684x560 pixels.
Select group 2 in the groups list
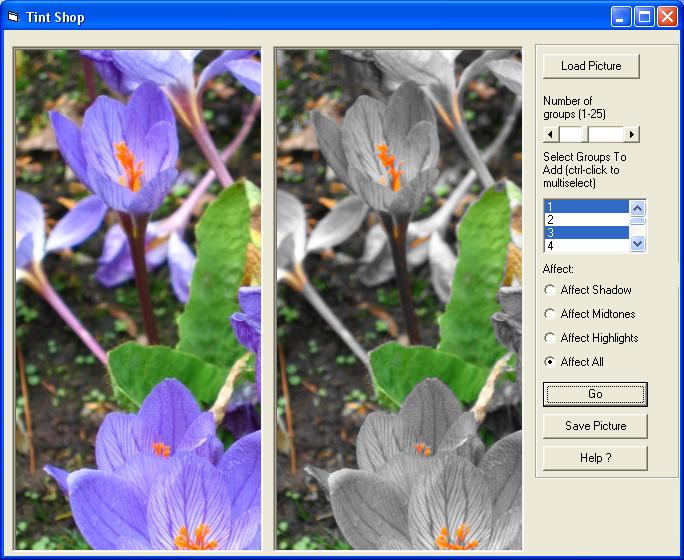(585, 219)
